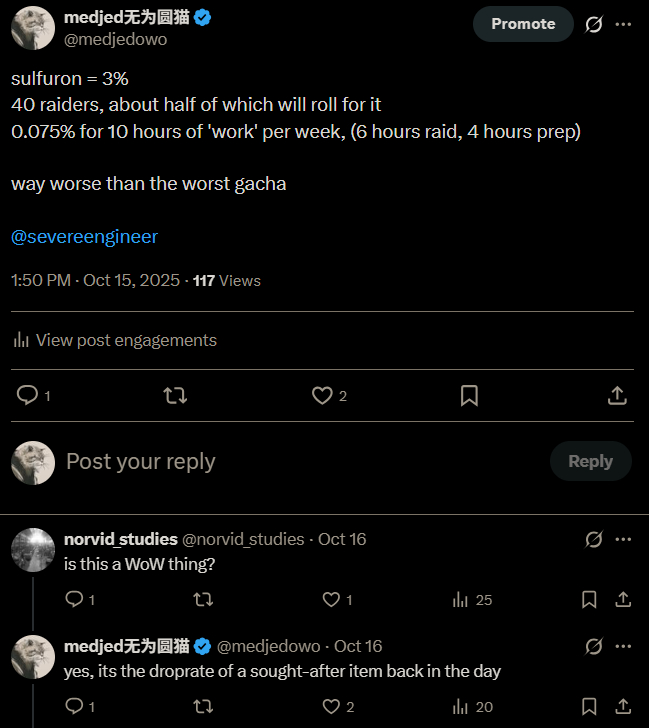The image size is (649, 728).
Task: Like norvid_studies' reply
Action: click(331, 600)
